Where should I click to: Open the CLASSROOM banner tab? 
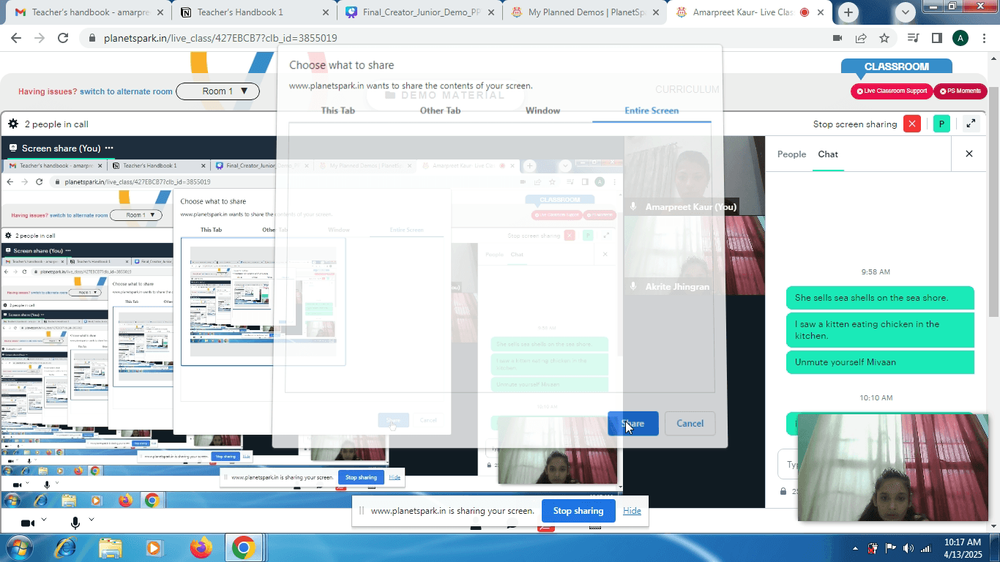[x=896, y=67]
